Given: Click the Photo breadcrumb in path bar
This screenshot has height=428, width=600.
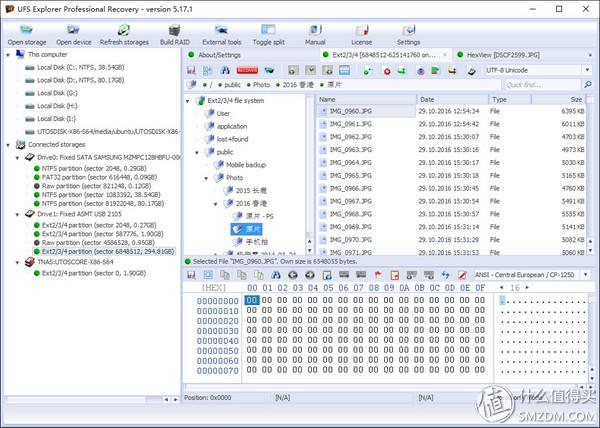Looking at the screenshot, I should click(261, 85).
